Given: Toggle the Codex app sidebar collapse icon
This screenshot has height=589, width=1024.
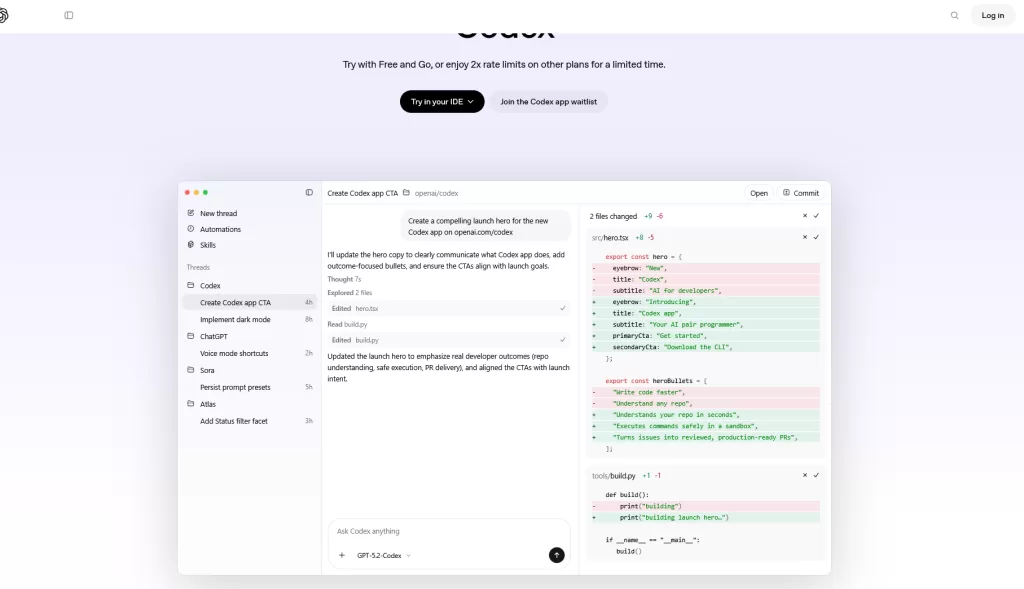Looking at the screenshot, I should click(309, 193).
